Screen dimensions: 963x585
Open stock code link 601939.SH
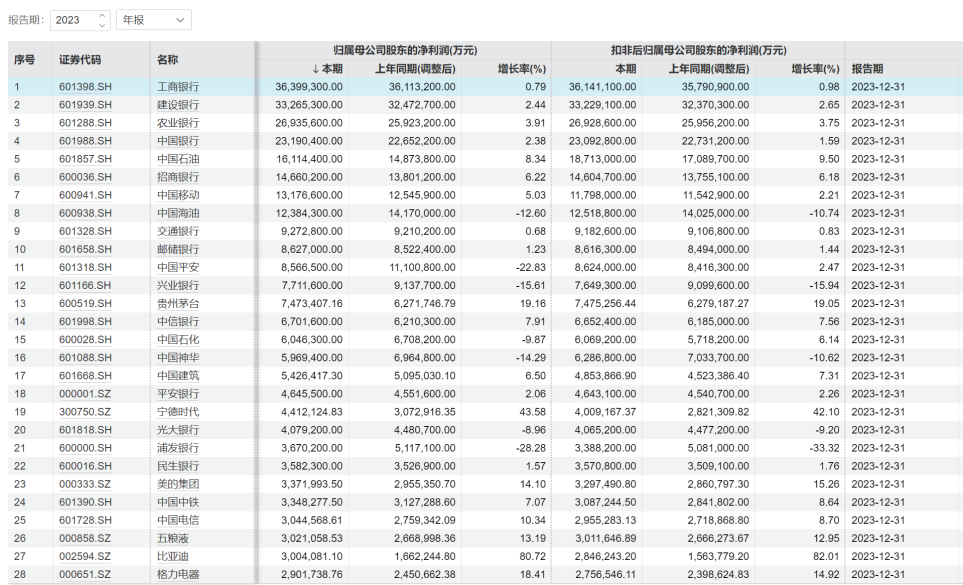85,105
